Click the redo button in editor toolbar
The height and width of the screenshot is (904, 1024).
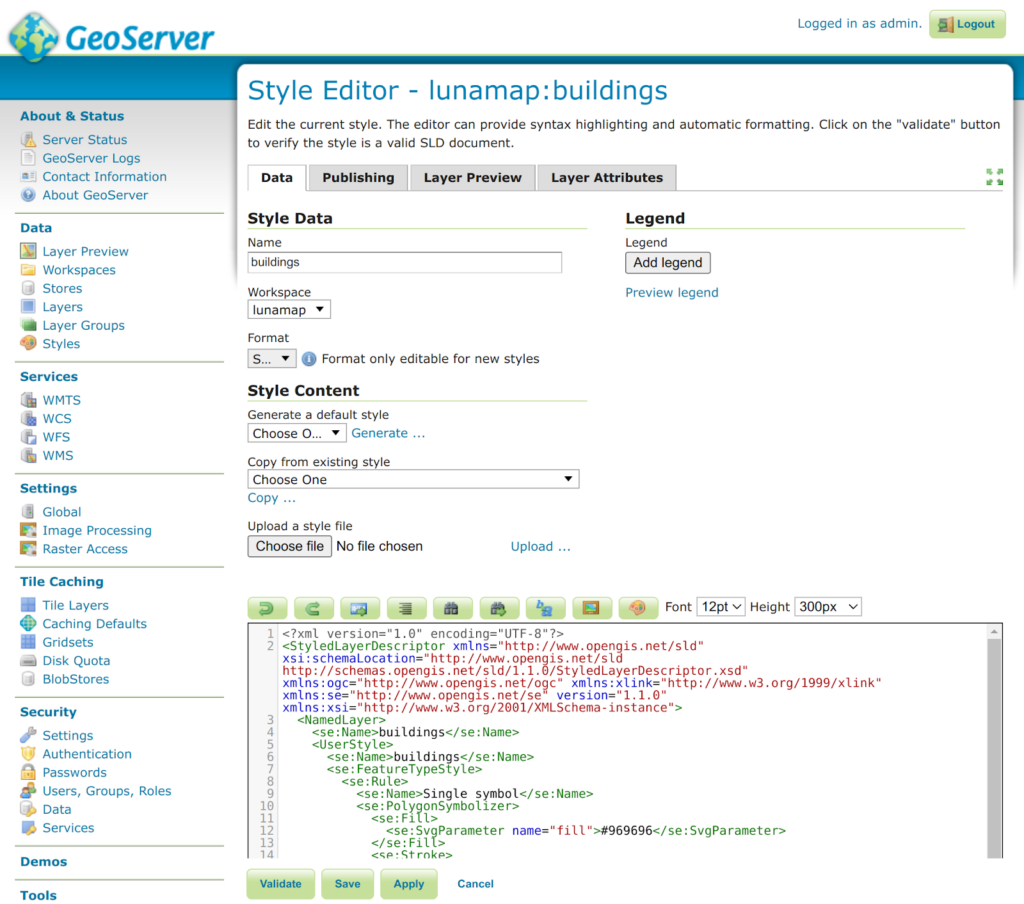[313, 607]
